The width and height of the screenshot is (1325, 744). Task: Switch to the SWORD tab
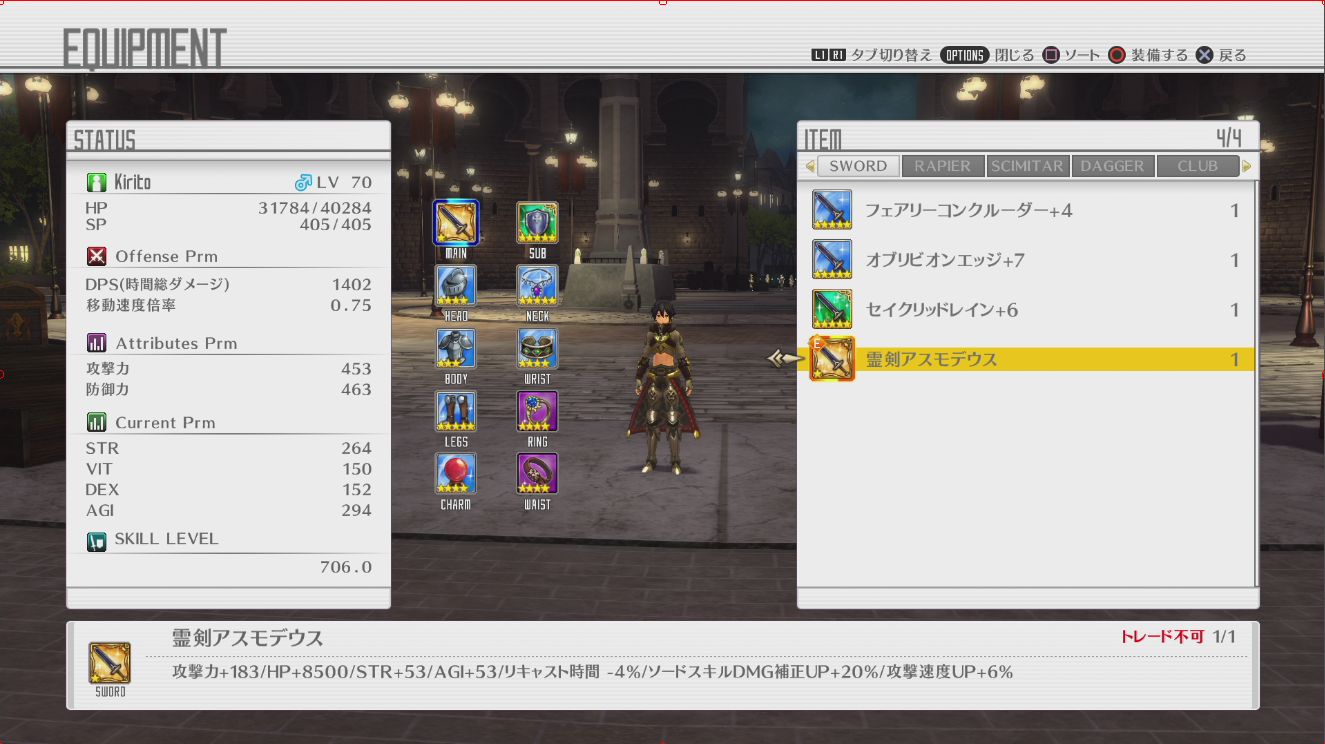coord(858,166)
